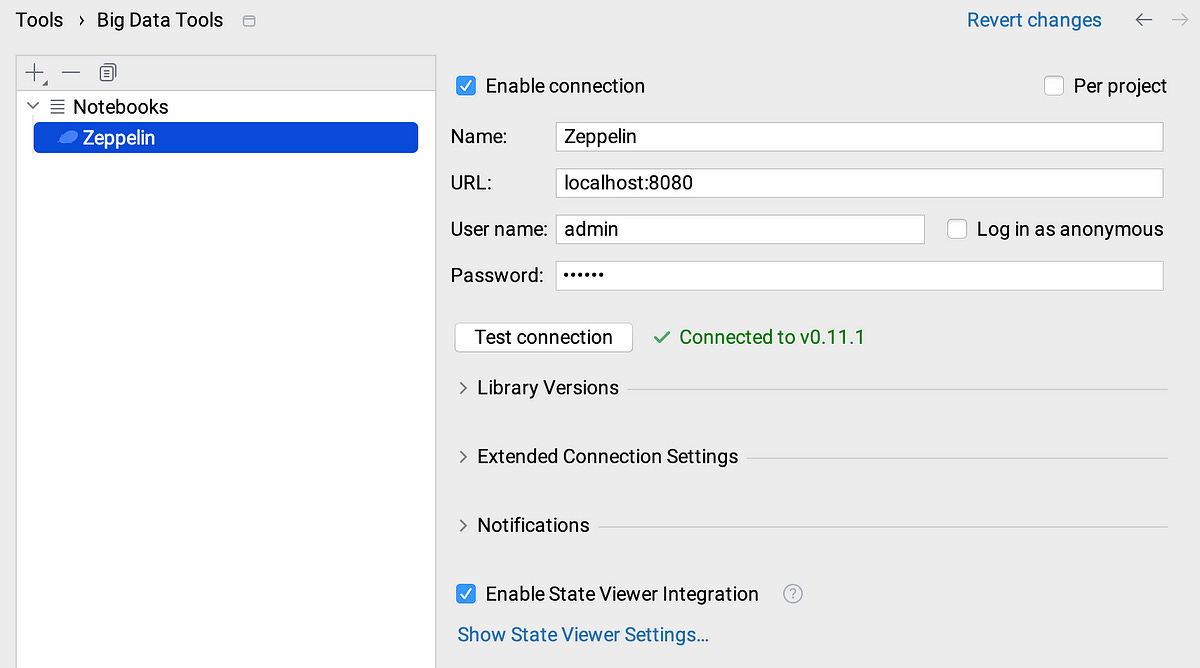The width and height of the screenshot is (1200, 668).
Task: Expand the Notifications section
Action: (463, 526)
